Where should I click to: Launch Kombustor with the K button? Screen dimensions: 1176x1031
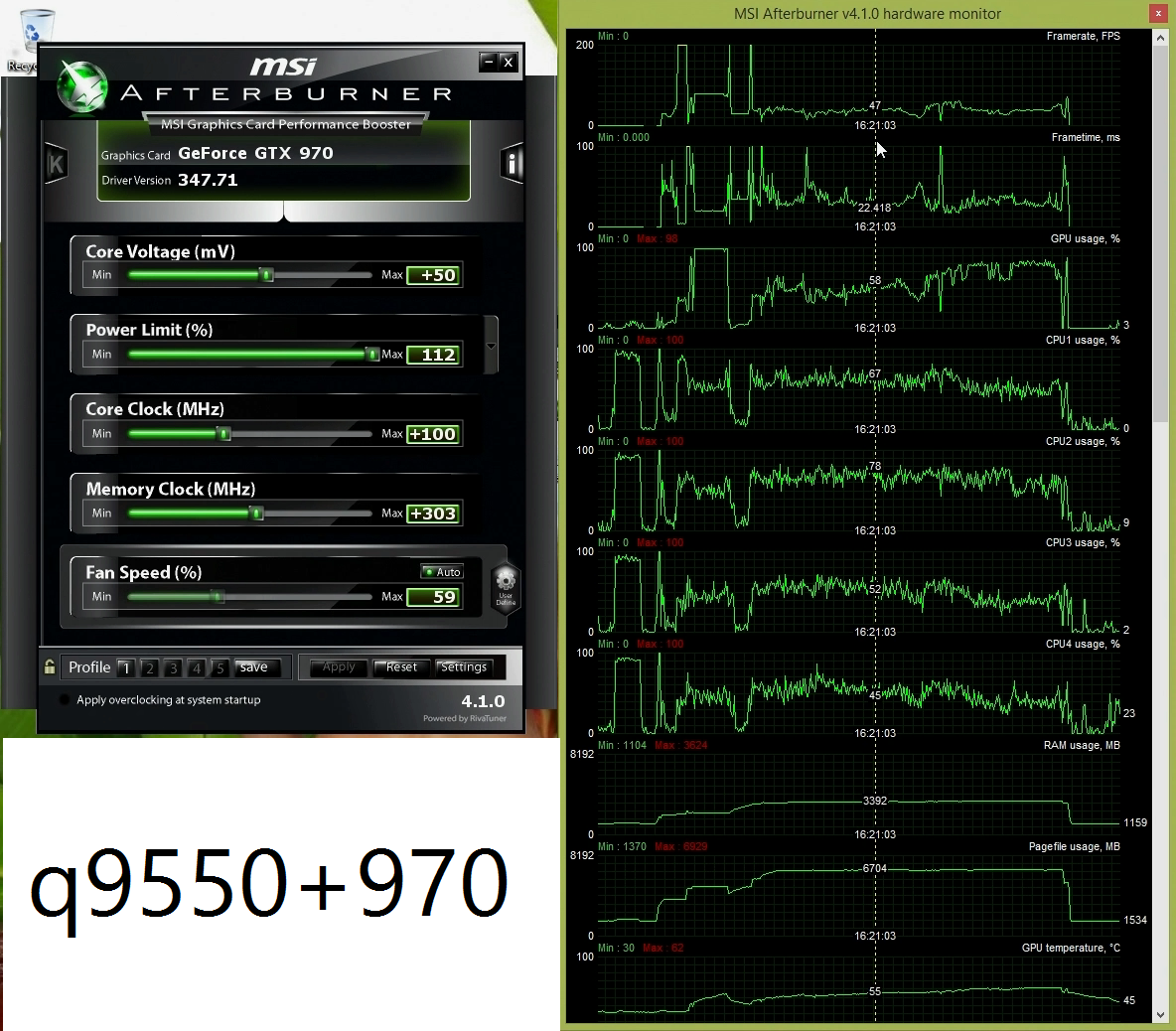tap(57, 164)
